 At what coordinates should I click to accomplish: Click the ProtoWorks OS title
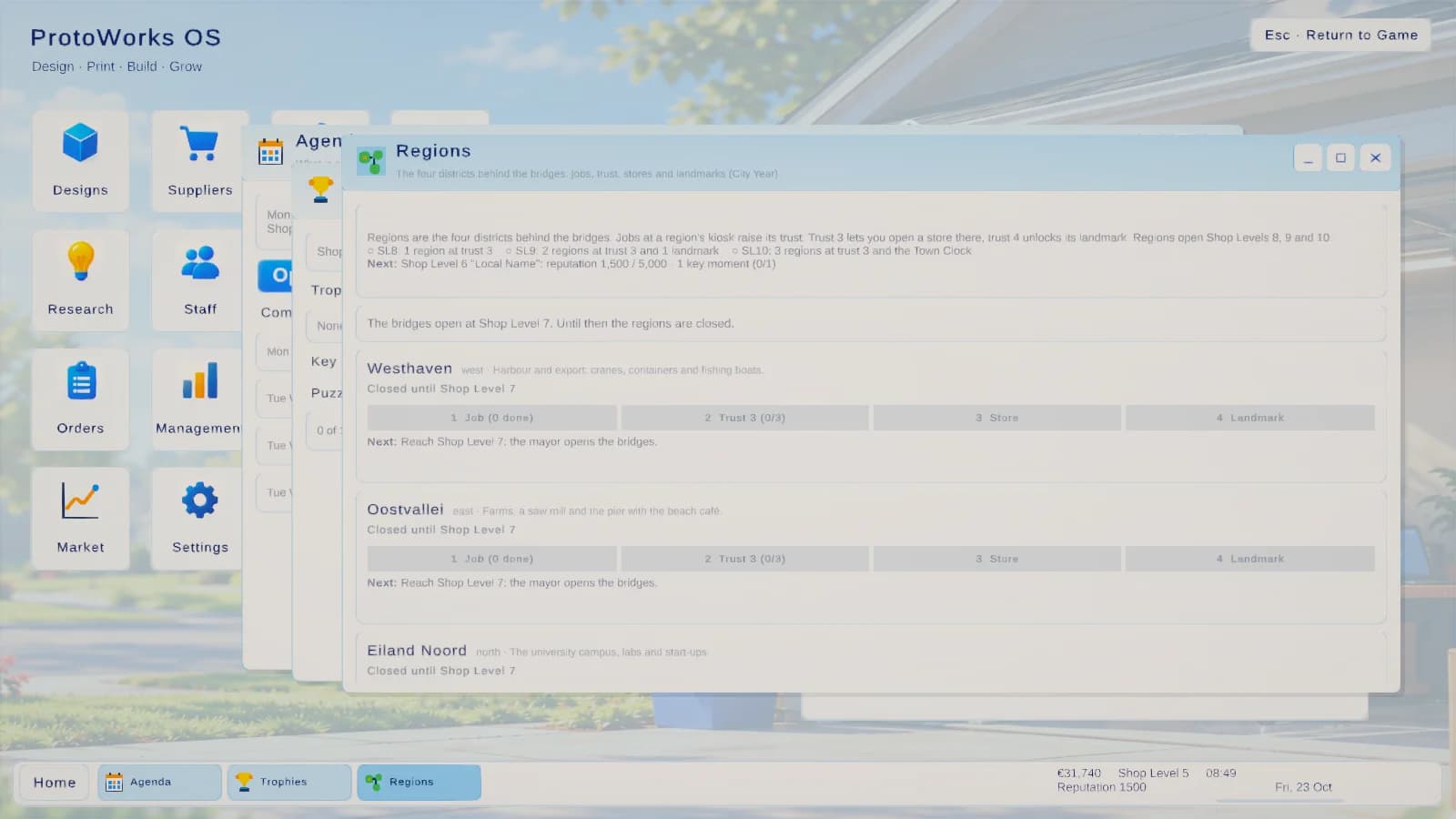(126, 37)
